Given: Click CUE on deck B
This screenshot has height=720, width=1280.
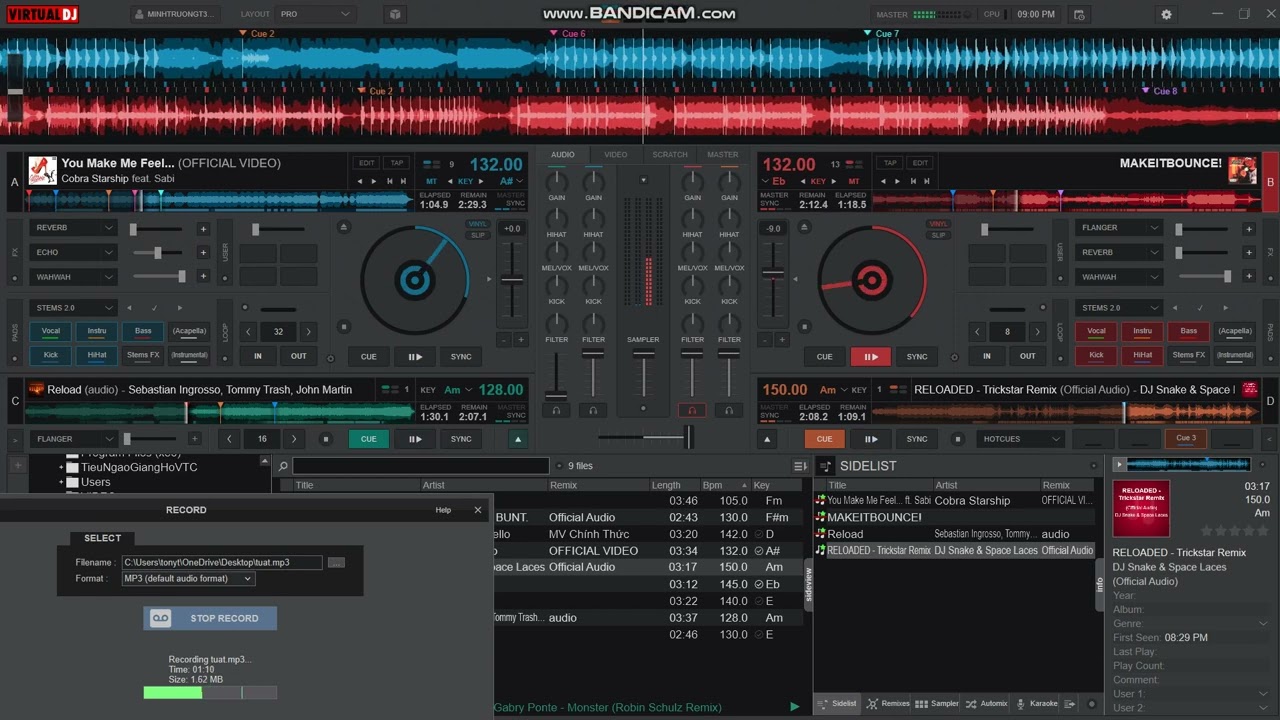Looking at the screenshot, I should [824, 356].
